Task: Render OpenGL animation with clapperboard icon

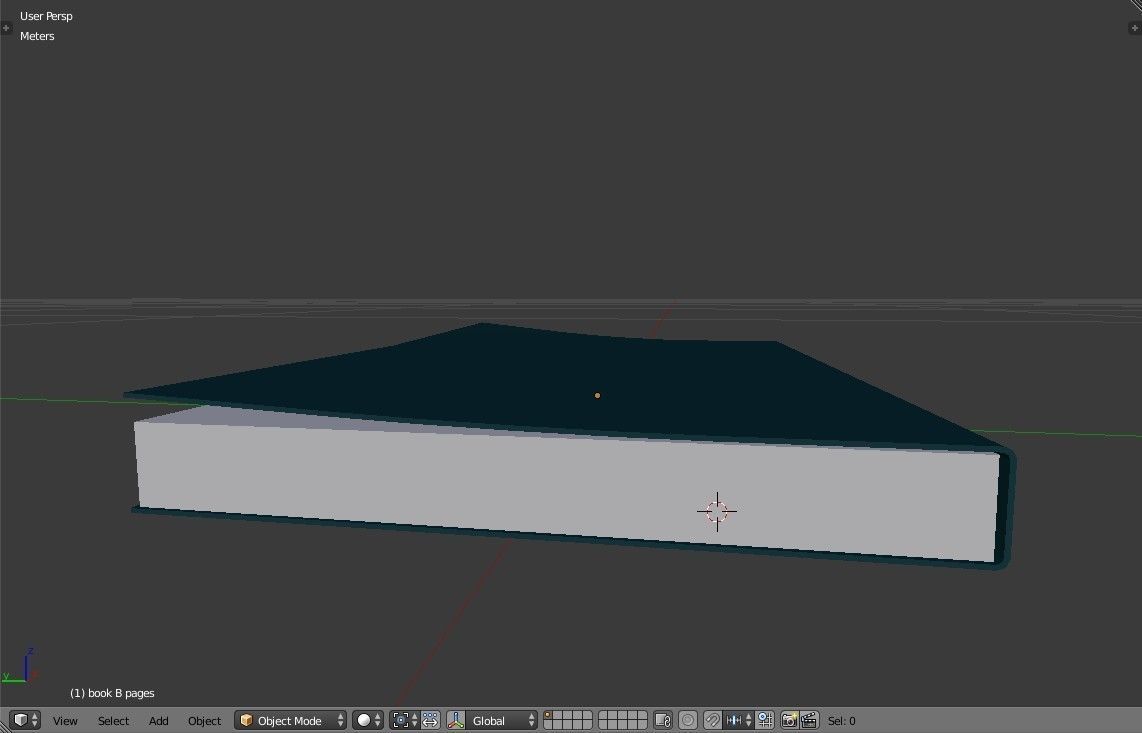Action: [x=809, y=720]
